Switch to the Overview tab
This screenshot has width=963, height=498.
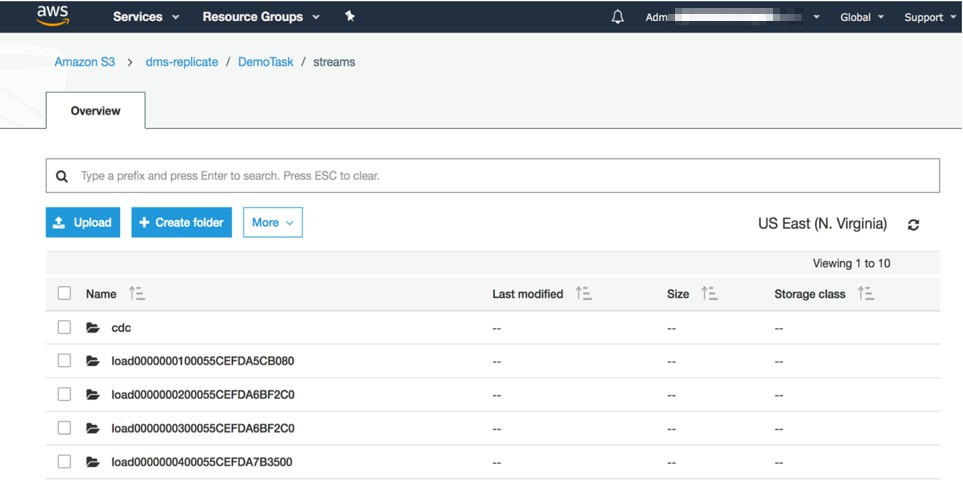96,111
